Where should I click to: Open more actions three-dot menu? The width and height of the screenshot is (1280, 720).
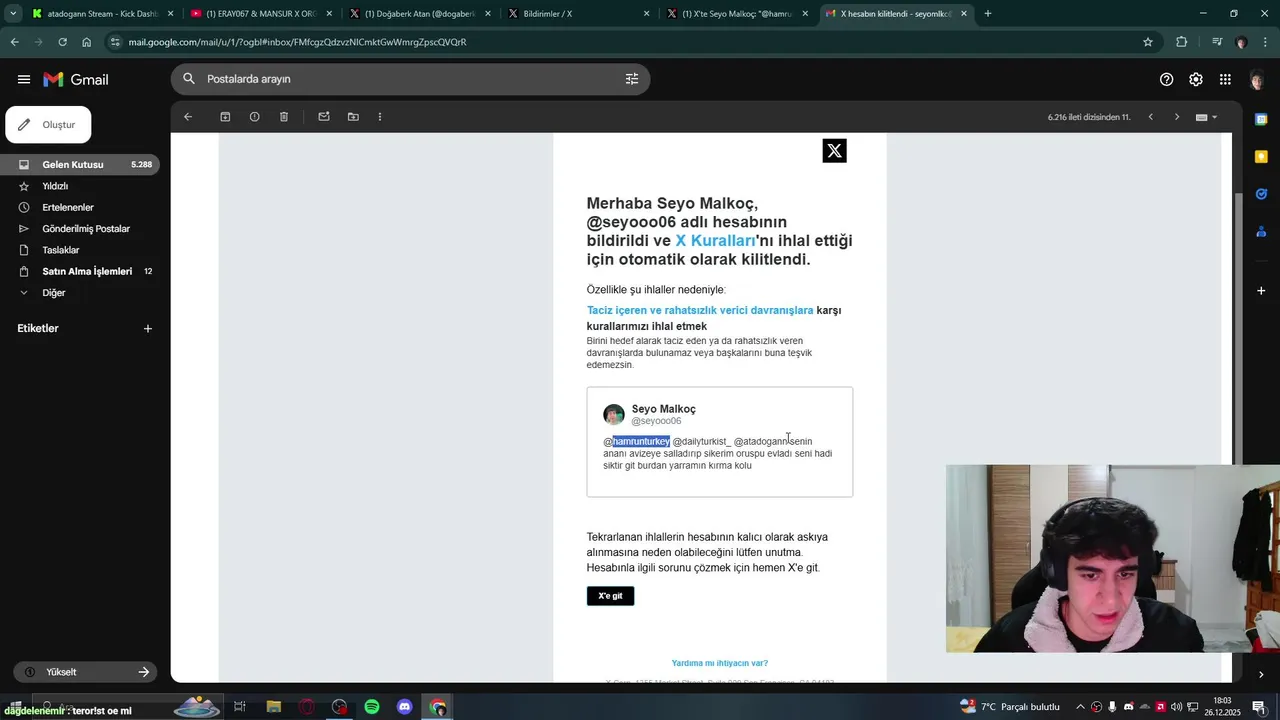click(380, 117)
